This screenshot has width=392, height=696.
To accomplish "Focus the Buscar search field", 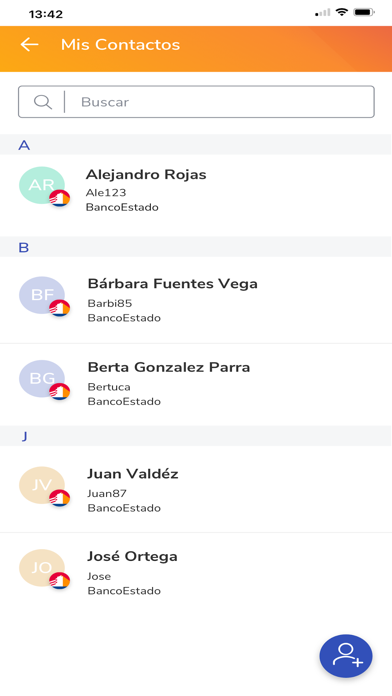I will pyautogui.click(x=196, y=102).
